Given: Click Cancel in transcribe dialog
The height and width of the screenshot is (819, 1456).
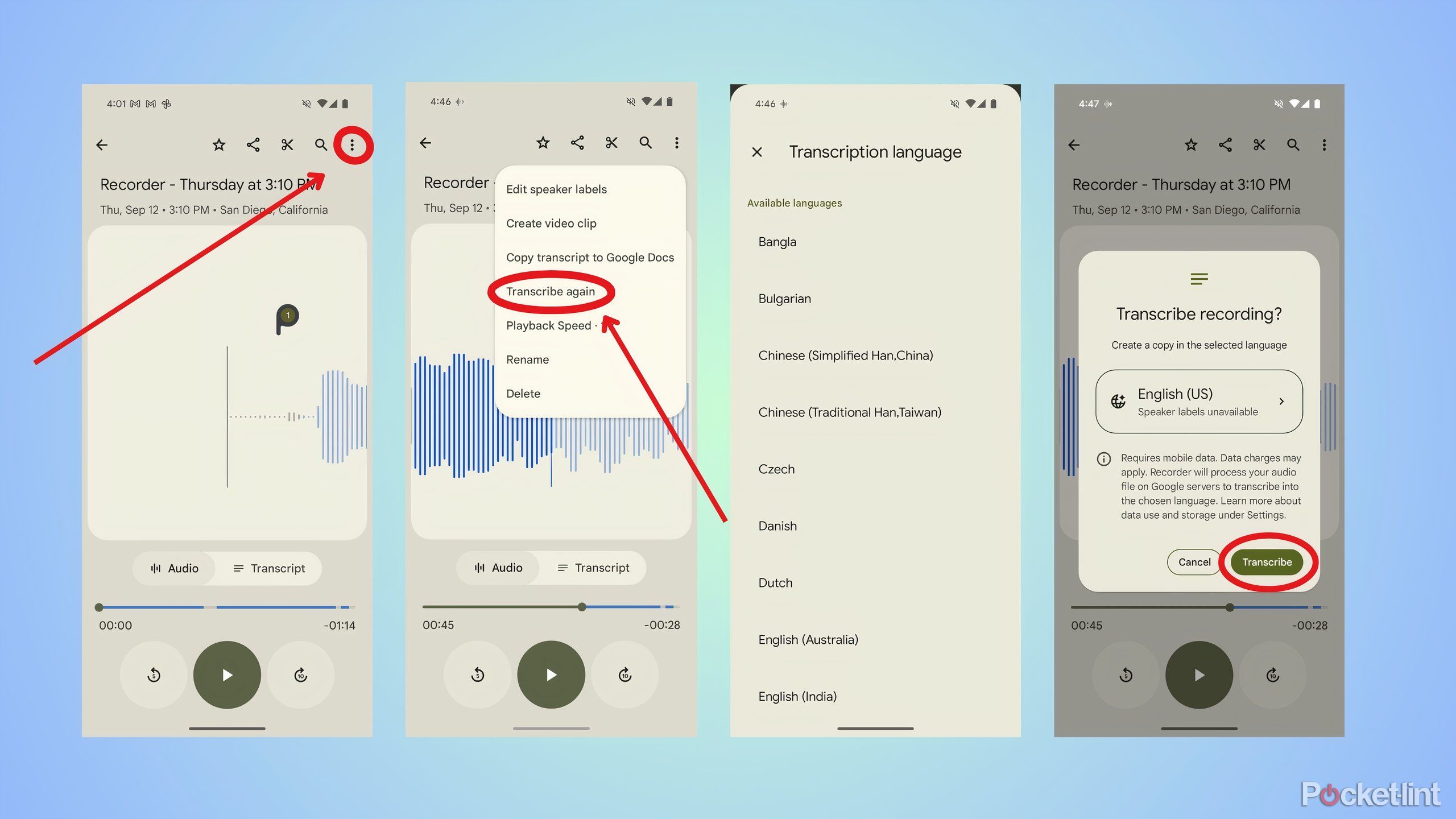Looking at the screenshot, I should click(x=1193, y=561).
